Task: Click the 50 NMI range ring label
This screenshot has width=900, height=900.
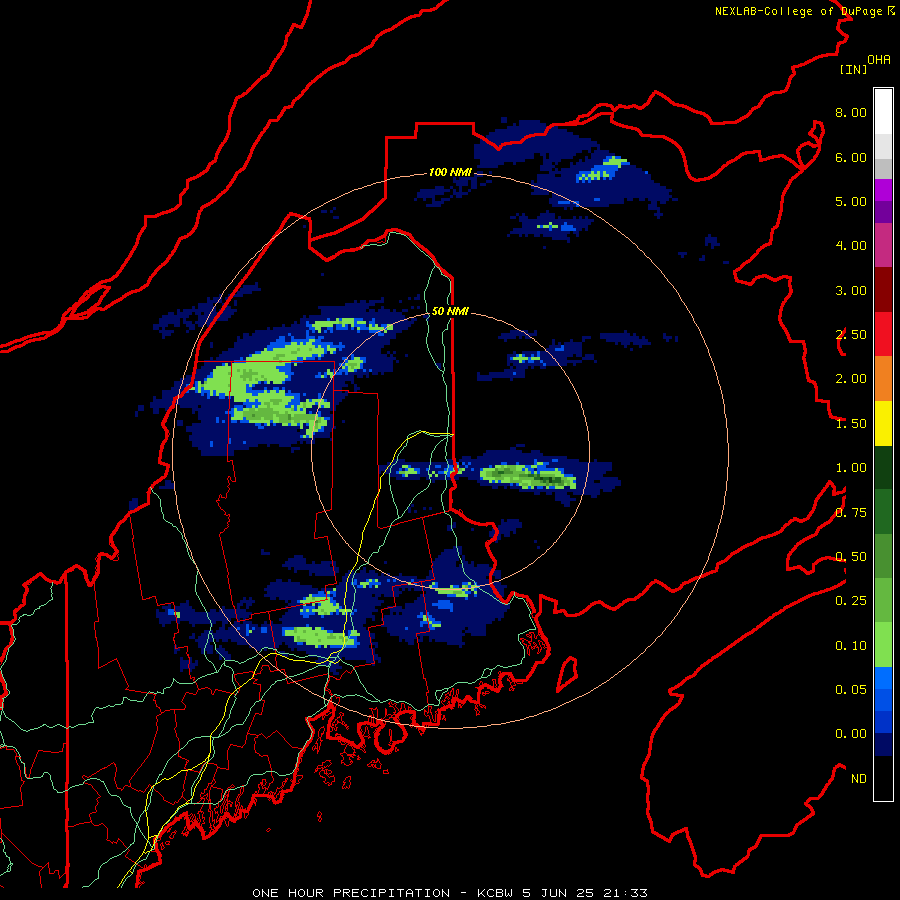Action: [451, 311]
